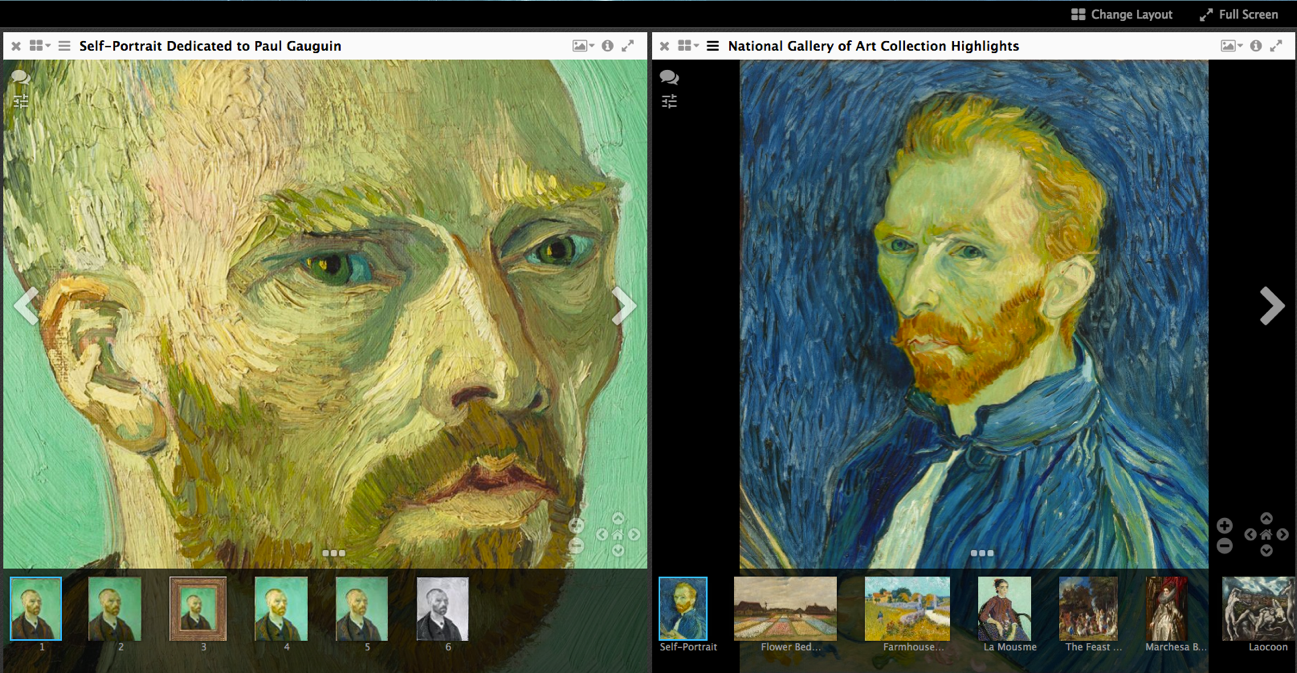Show object info in Gauguin portrait window
This screenshot has height=673, width=1297.
pyautogui.click(x=607, y=46)
